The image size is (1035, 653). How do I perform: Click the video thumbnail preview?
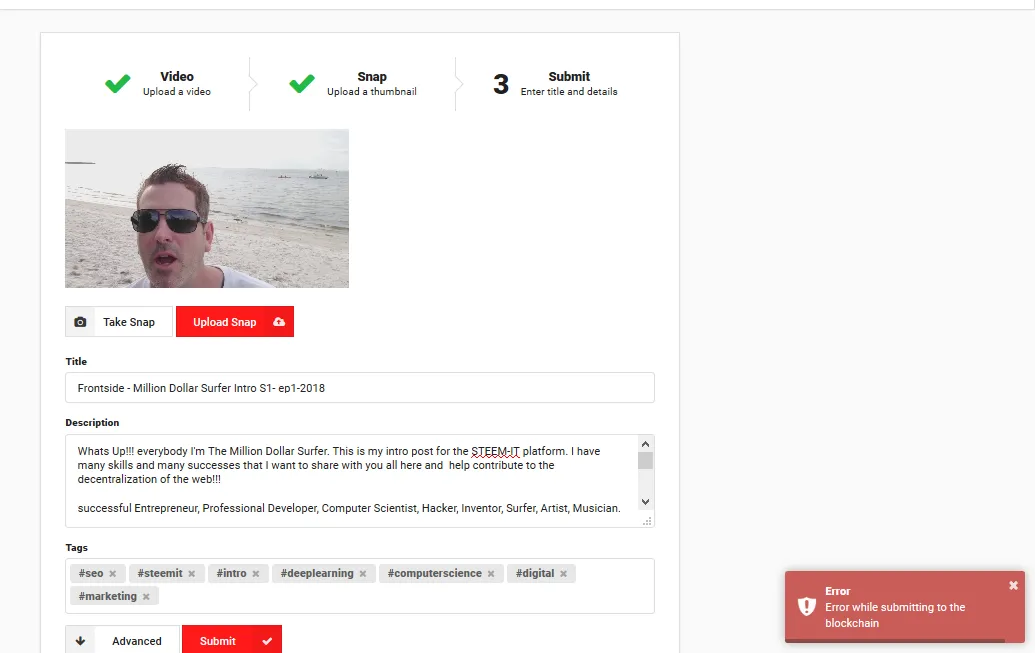tap(207, 209)
